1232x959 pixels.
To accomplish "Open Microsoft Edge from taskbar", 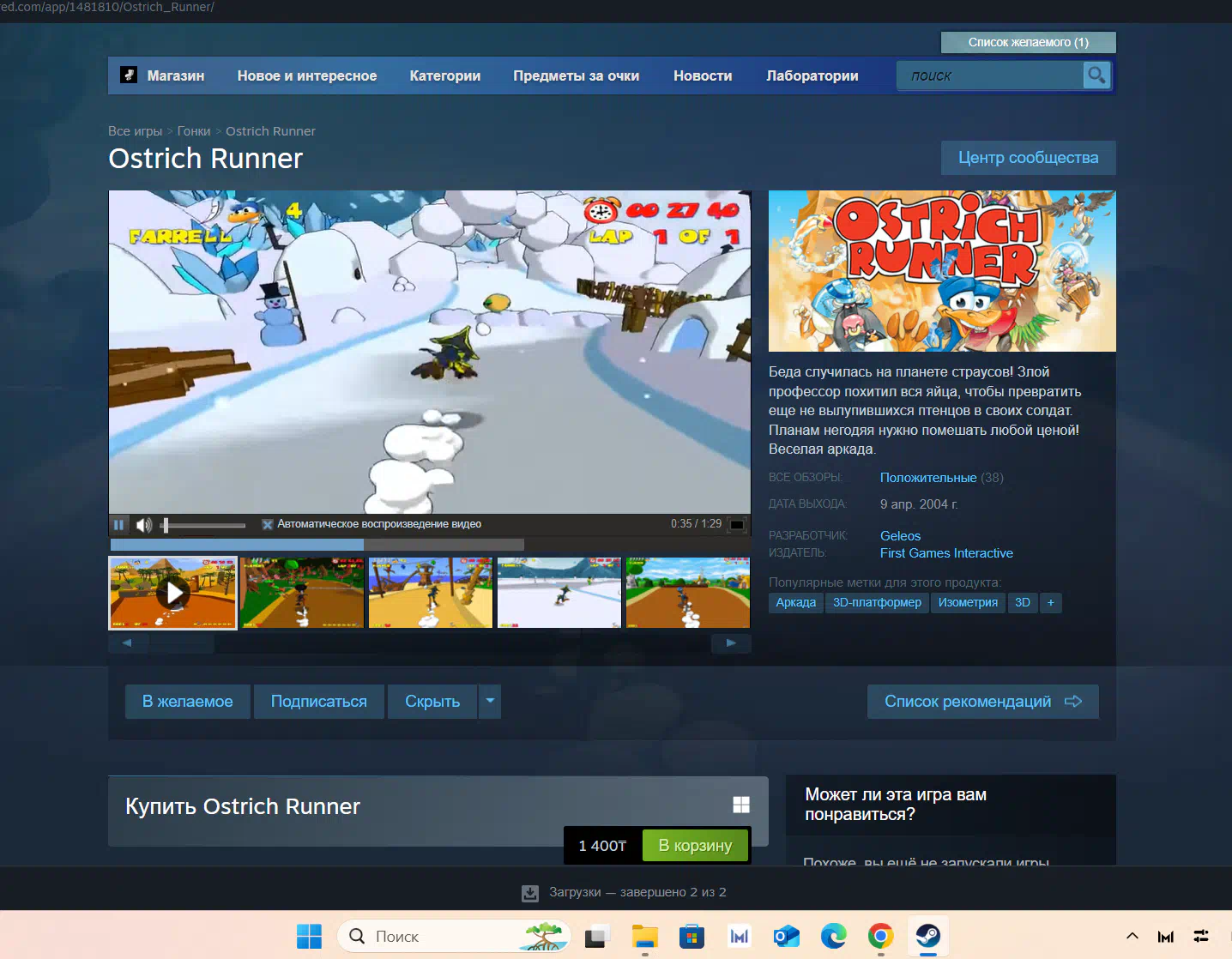I will point(833,937).
